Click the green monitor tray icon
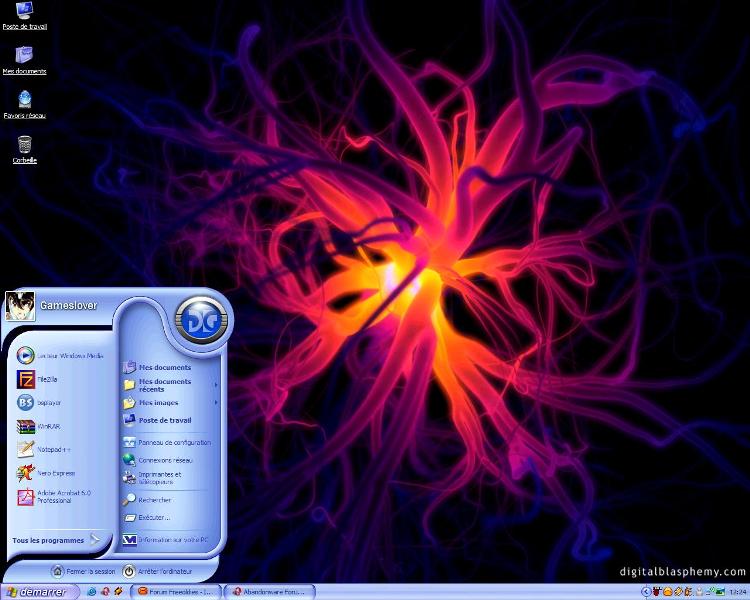Viewport: 750px width, 600px height. 720,592
